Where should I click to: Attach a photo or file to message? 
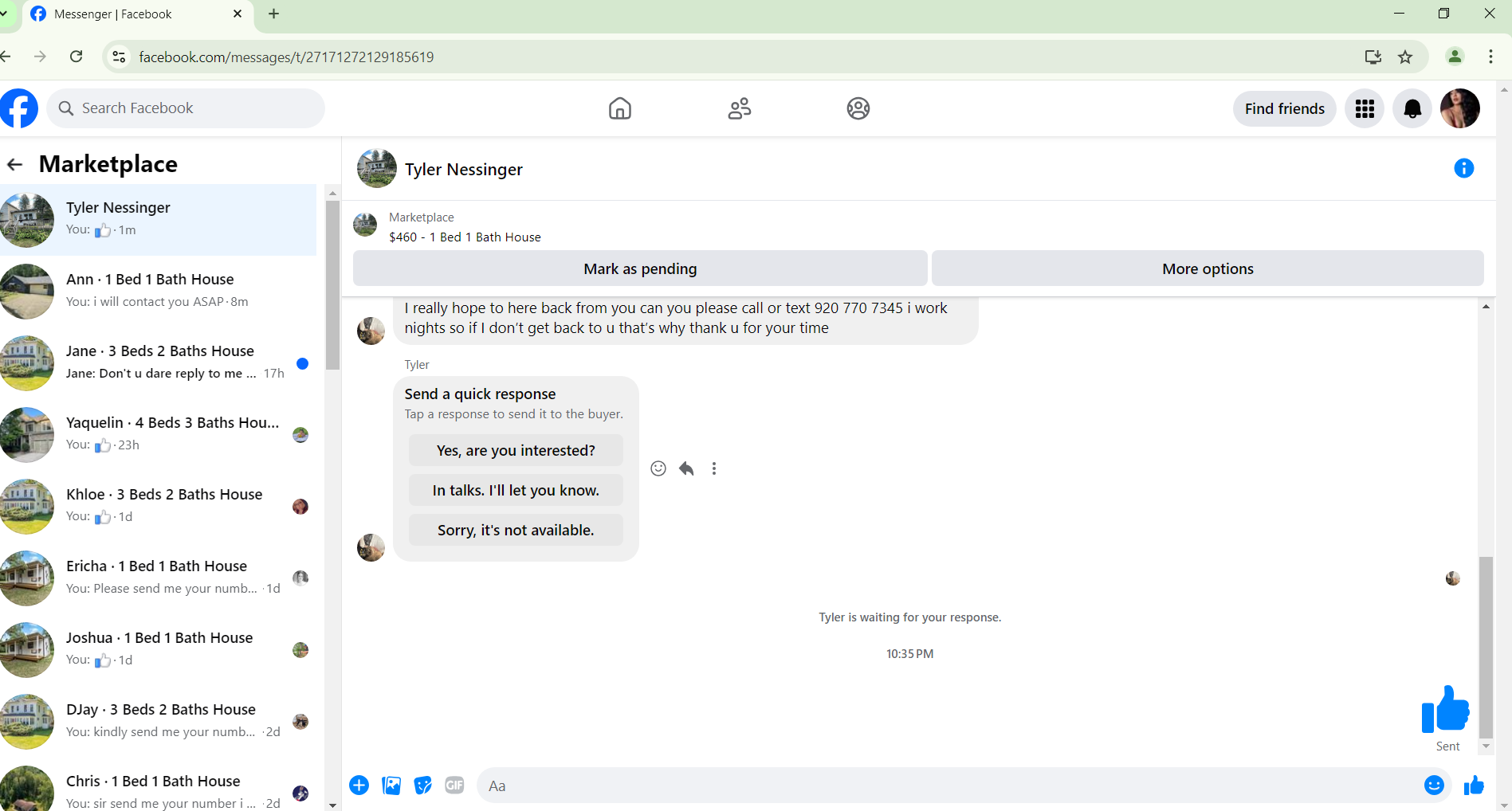coord(391,786)
